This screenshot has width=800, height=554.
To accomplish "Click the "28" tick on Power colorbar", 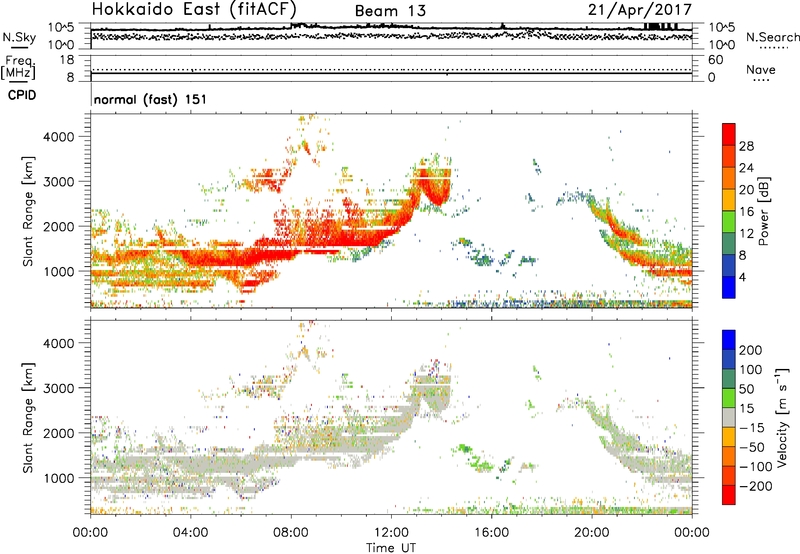I will pyautogui.click(x=746, y=146).
